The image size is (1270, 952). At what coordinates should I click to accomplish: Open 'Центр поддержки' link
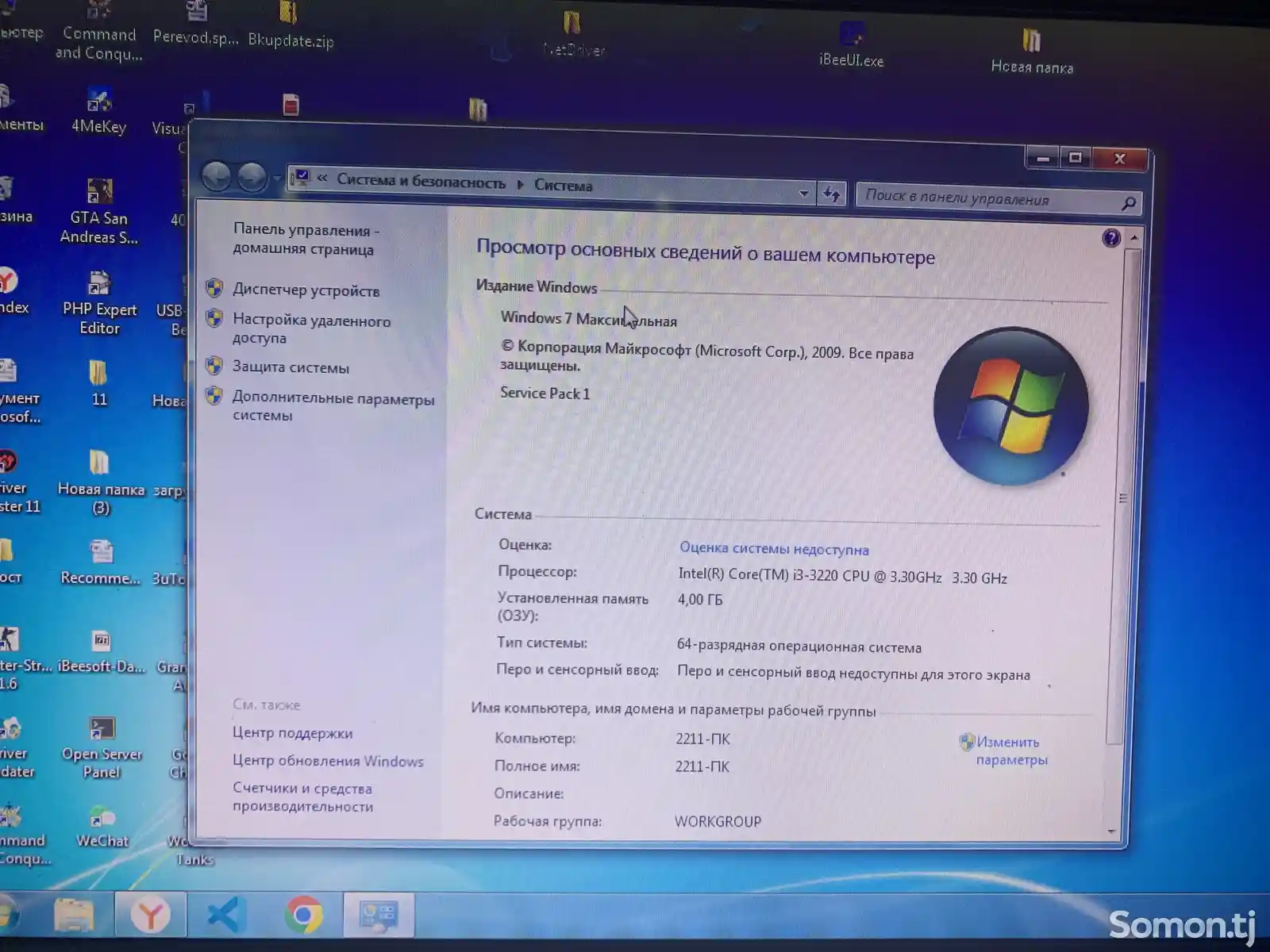pyautogui.click(x=292, y=733)
